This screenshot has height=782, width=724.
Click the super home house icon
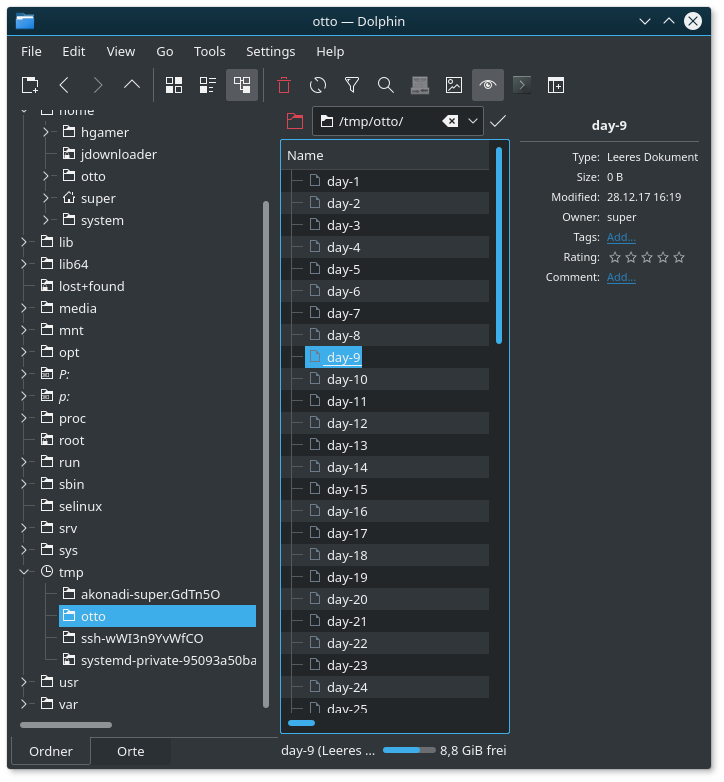[x=69, y=197]
